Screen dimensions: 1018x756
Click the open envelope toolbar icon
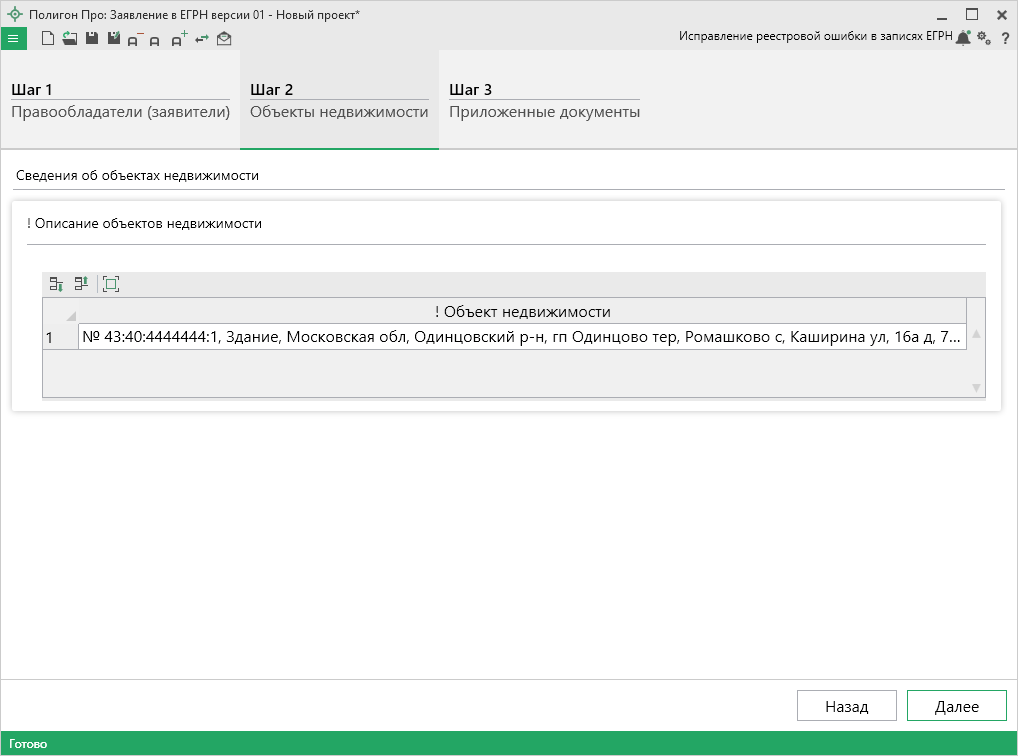pos(224,39)
